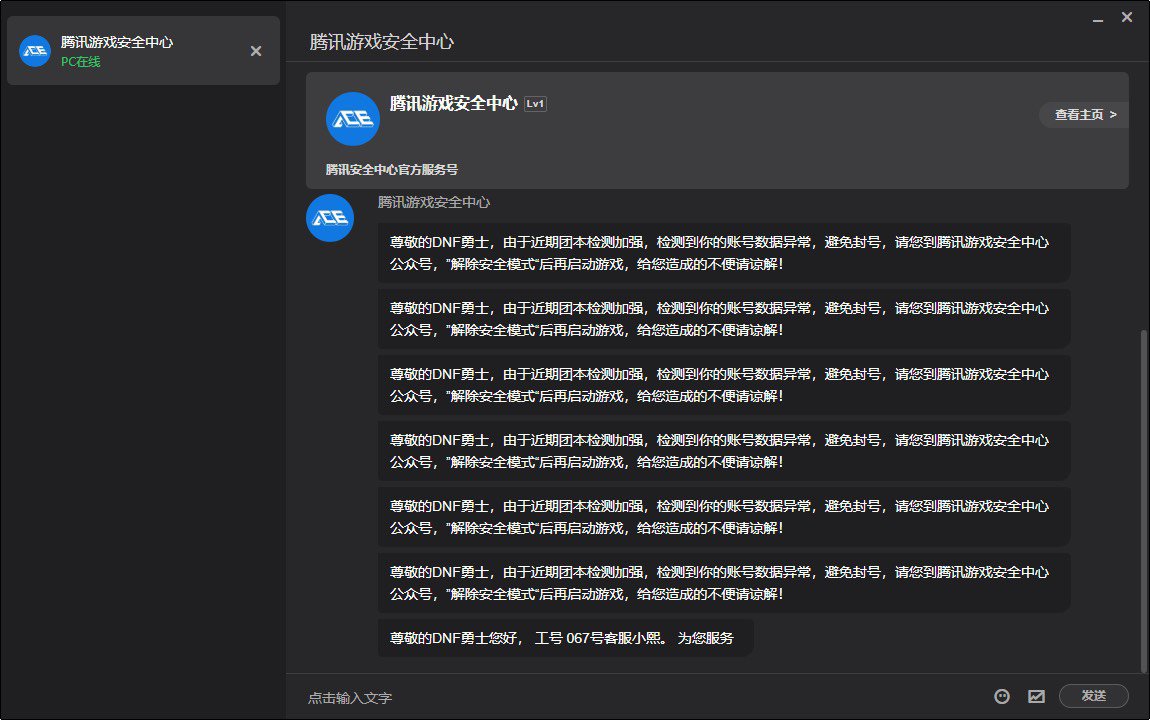Click the PC在线 status text
Screen dimensions: 1150x720
(81, 62)
